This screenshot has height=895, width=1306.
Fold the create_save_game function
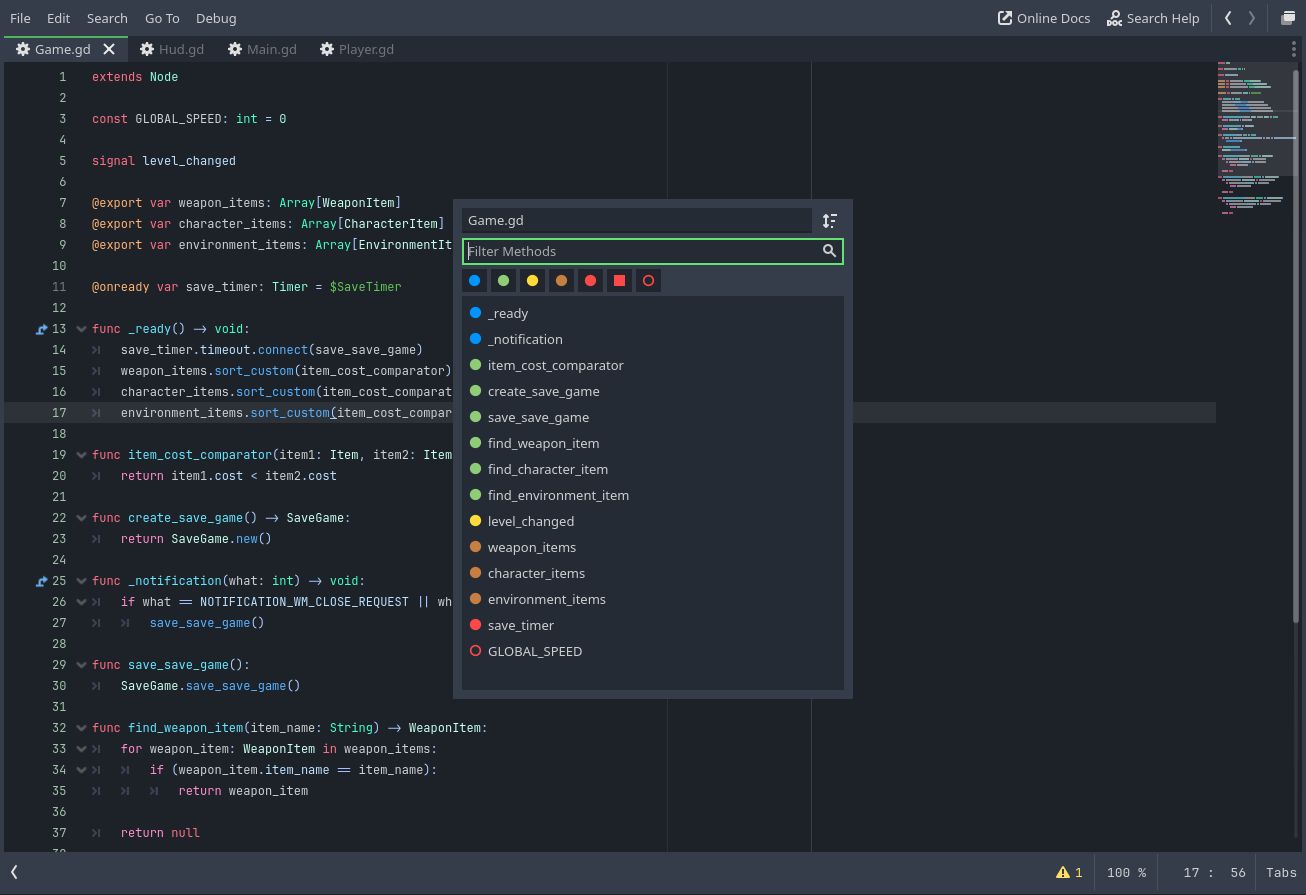click(81, 518)
